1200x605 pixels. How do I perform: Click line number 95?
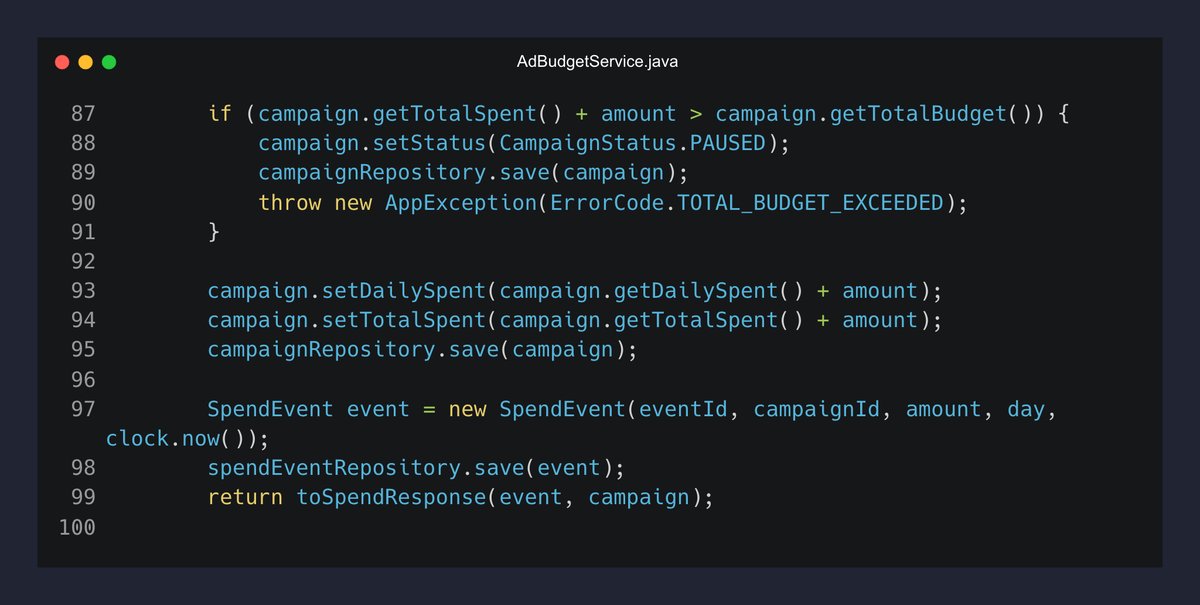pyautogui.click(x=83, y=349)
